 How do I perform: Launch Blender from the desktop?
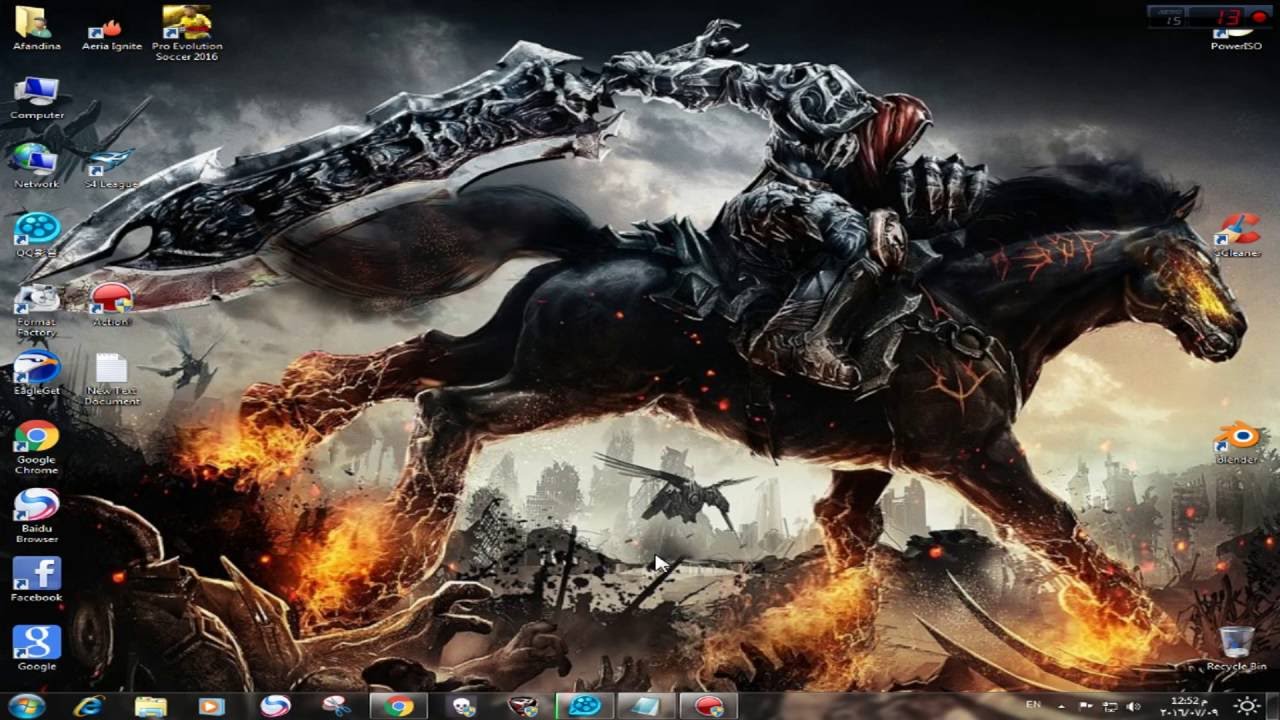pos(1237,441)
